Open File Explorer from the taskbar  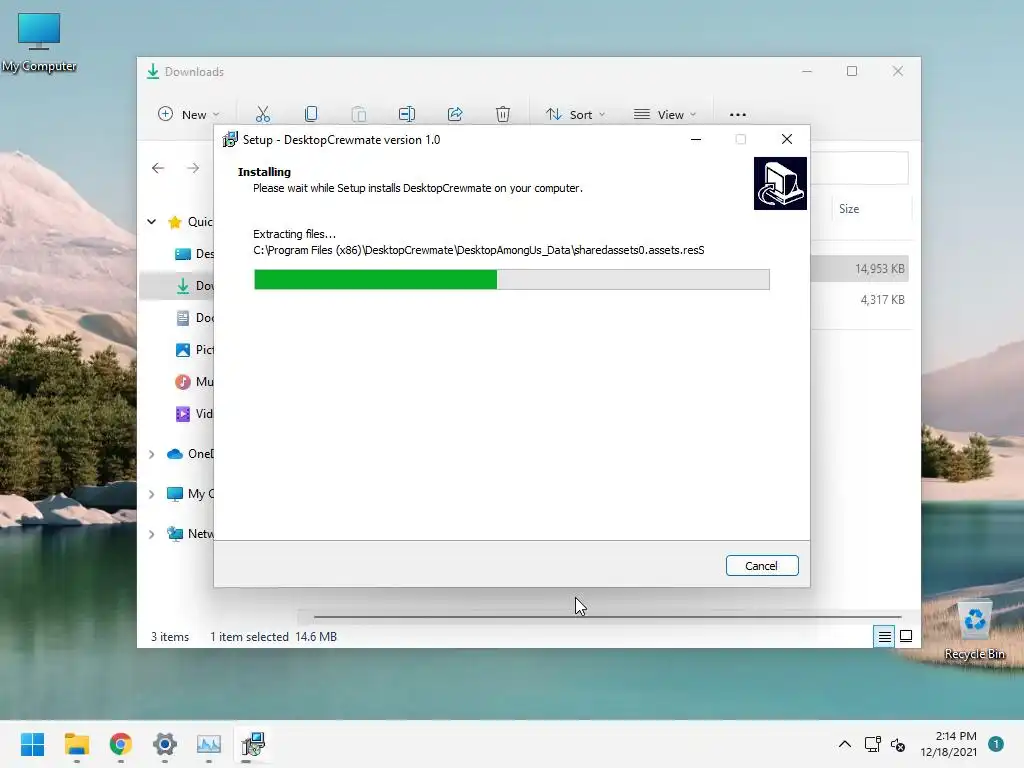click(76, 744)
